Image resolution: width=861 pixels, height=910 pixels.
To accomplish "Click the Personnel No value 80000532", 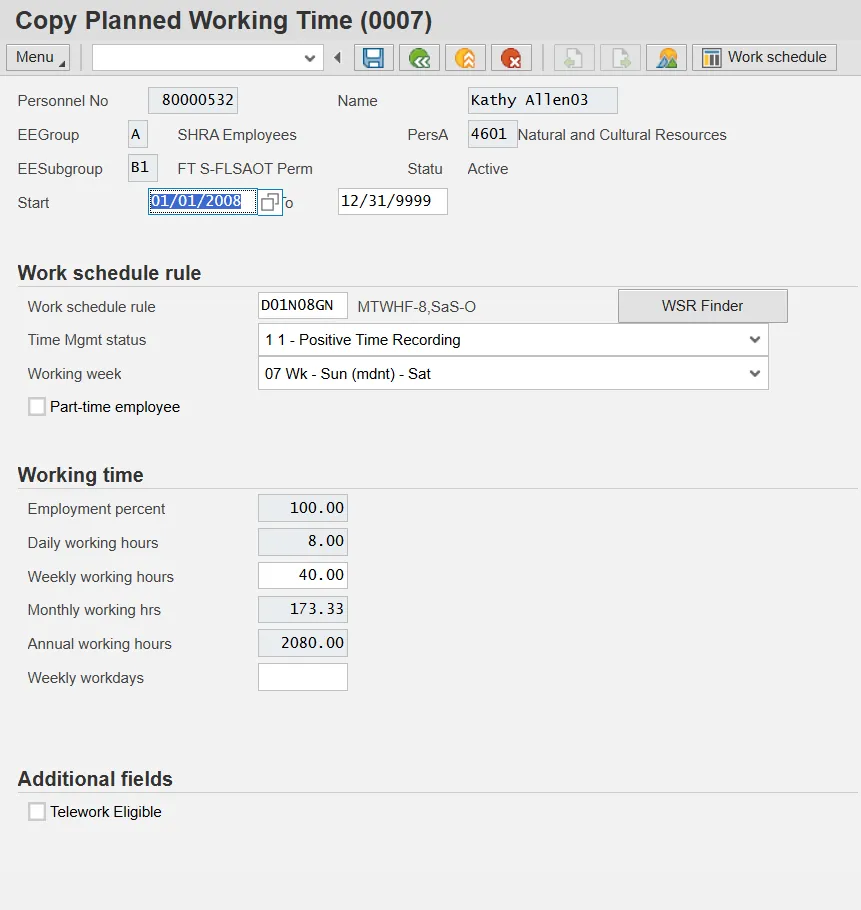I will pyautogui.click(x=193, y=100).
